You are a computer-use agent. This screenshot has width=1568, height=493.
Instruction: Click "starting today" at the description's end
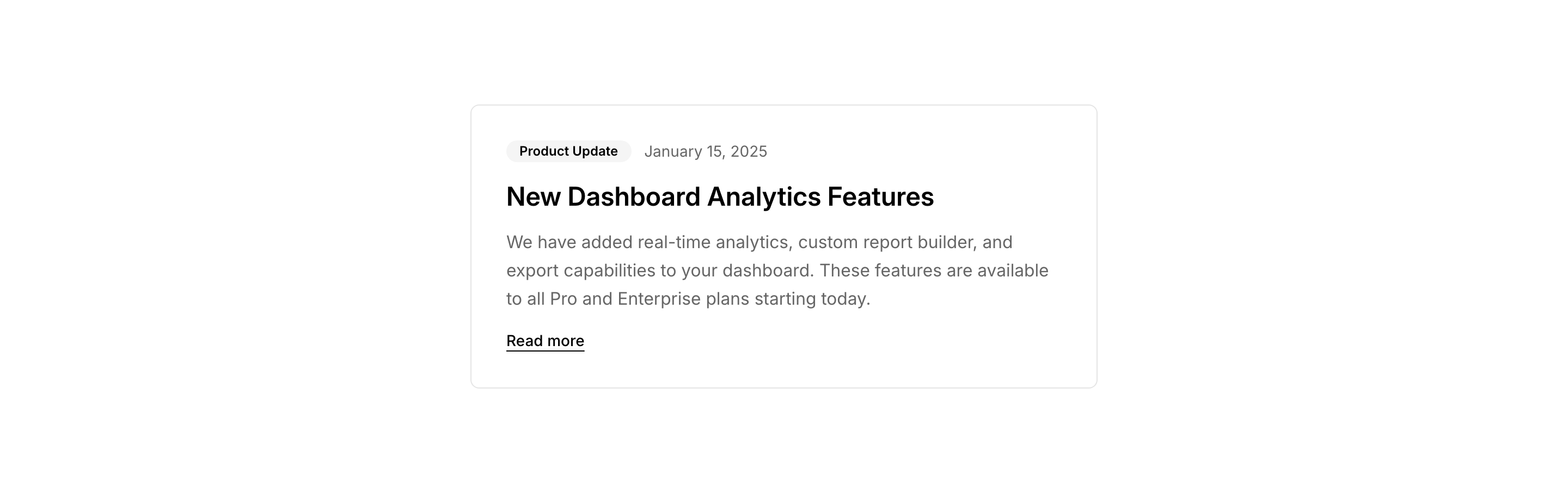click(812, 299)
